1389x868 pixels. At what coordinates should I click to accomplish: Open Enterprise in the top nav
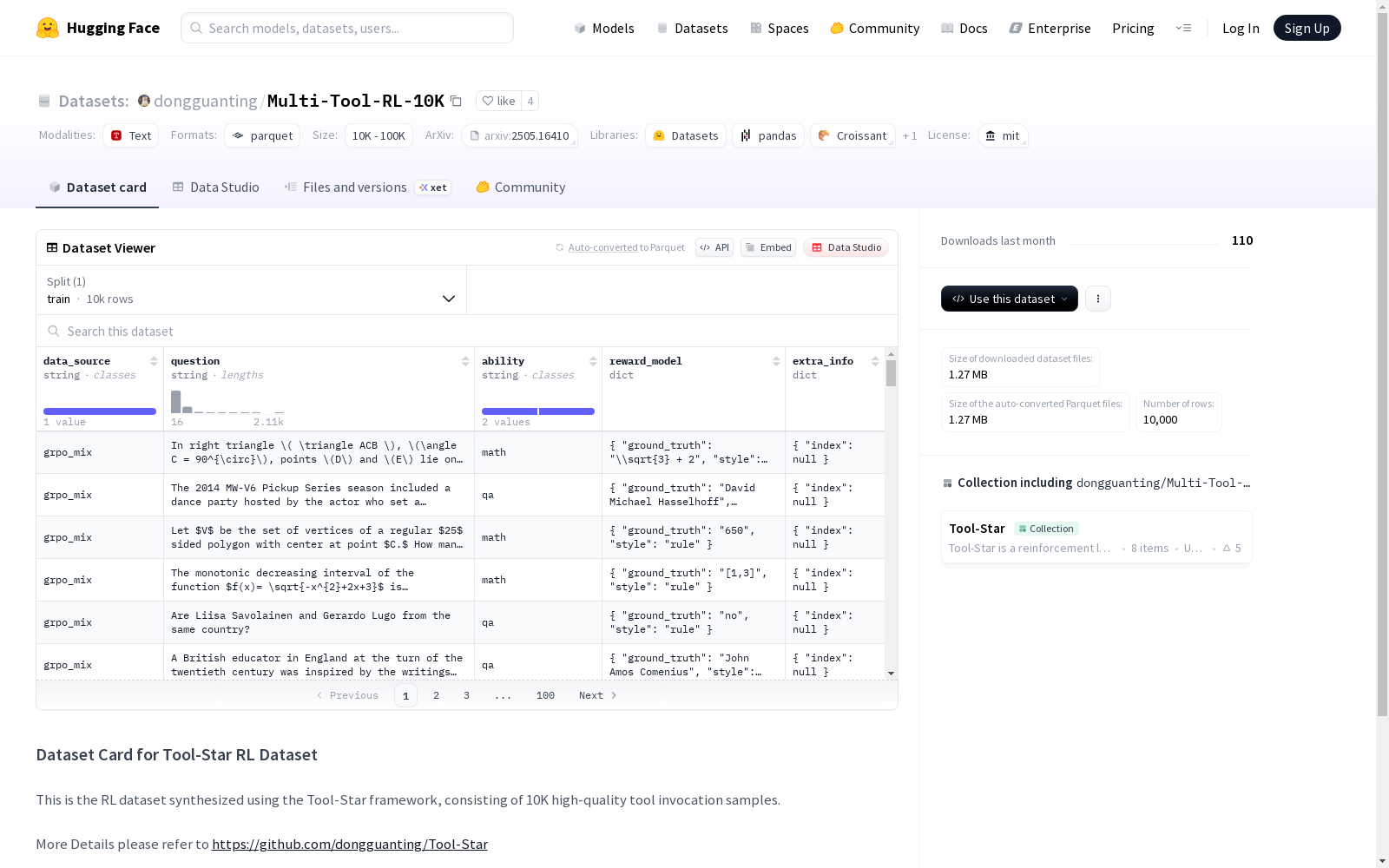pos(1050,28)
